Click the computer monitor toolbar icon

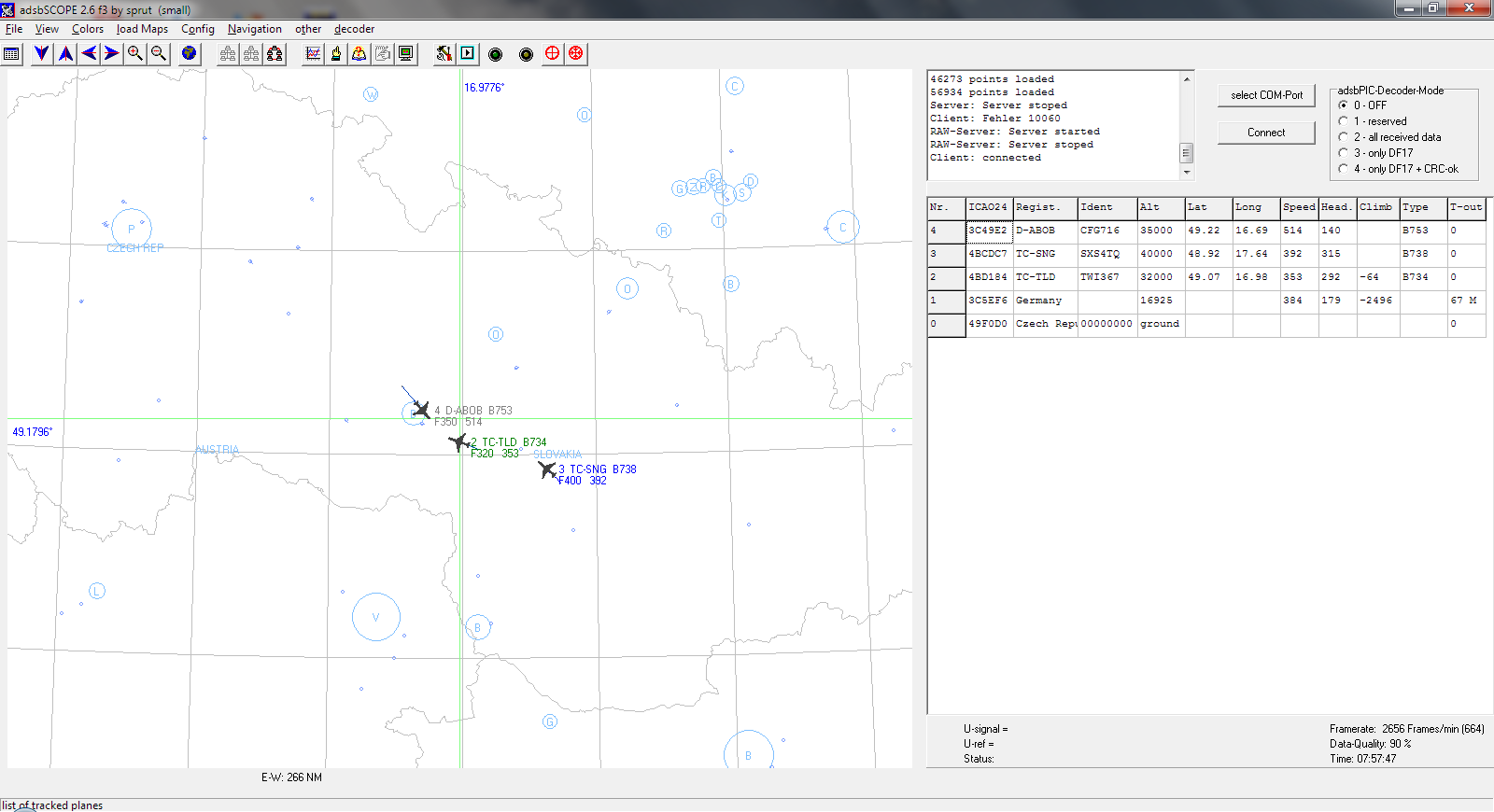click(406, 54)
